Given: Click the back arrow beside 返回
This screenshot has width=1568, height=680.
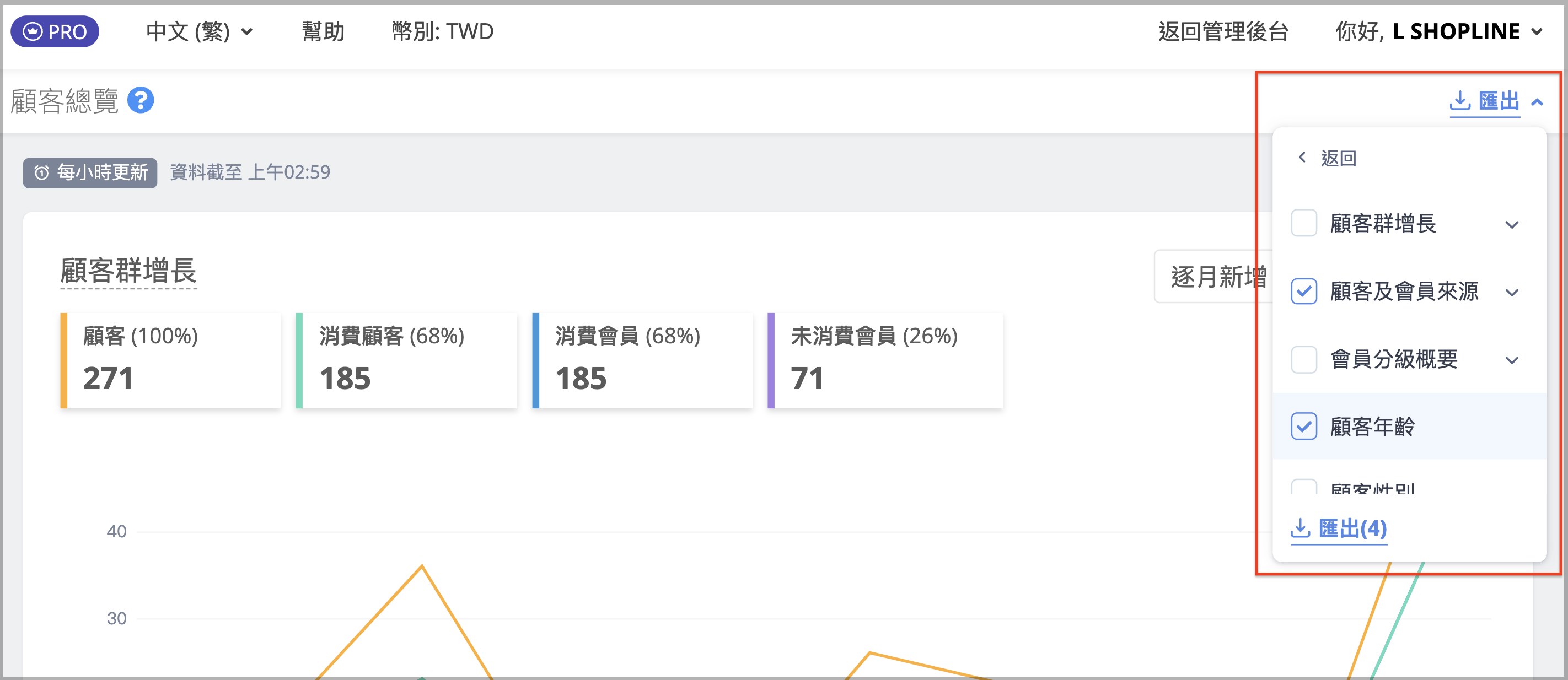Looking at the screenshot, I should tap(1302, 158).
